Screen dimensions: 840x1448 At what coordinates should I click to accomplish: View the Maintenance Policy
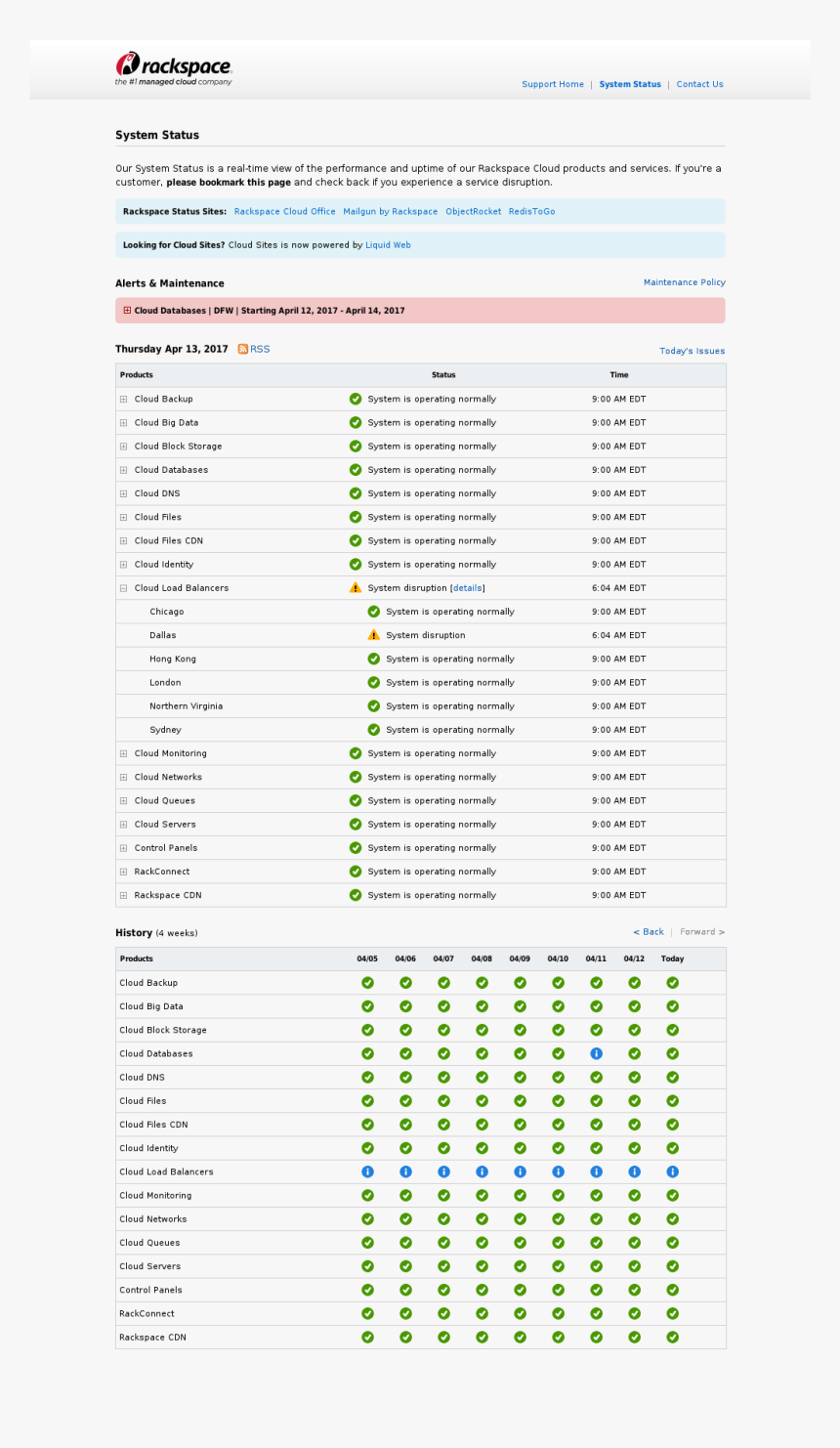click(x=684, y=282)
